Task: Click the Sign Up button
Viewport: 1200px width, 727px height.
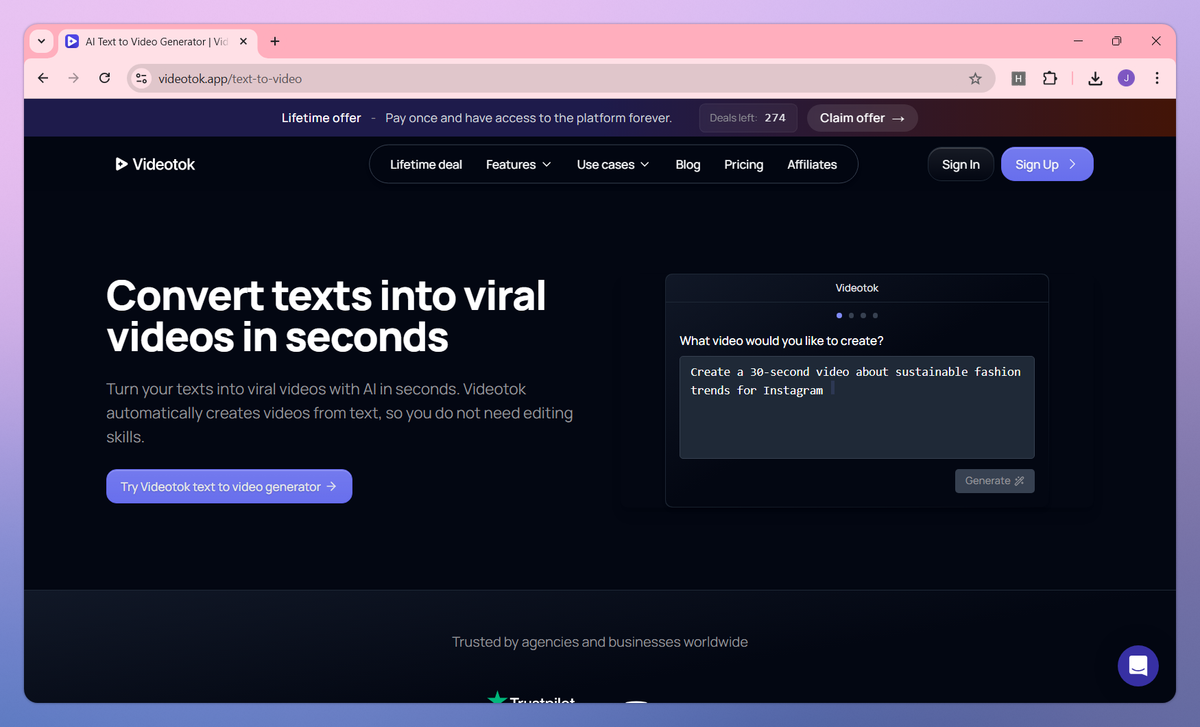Action: [x=1047, y=164]
